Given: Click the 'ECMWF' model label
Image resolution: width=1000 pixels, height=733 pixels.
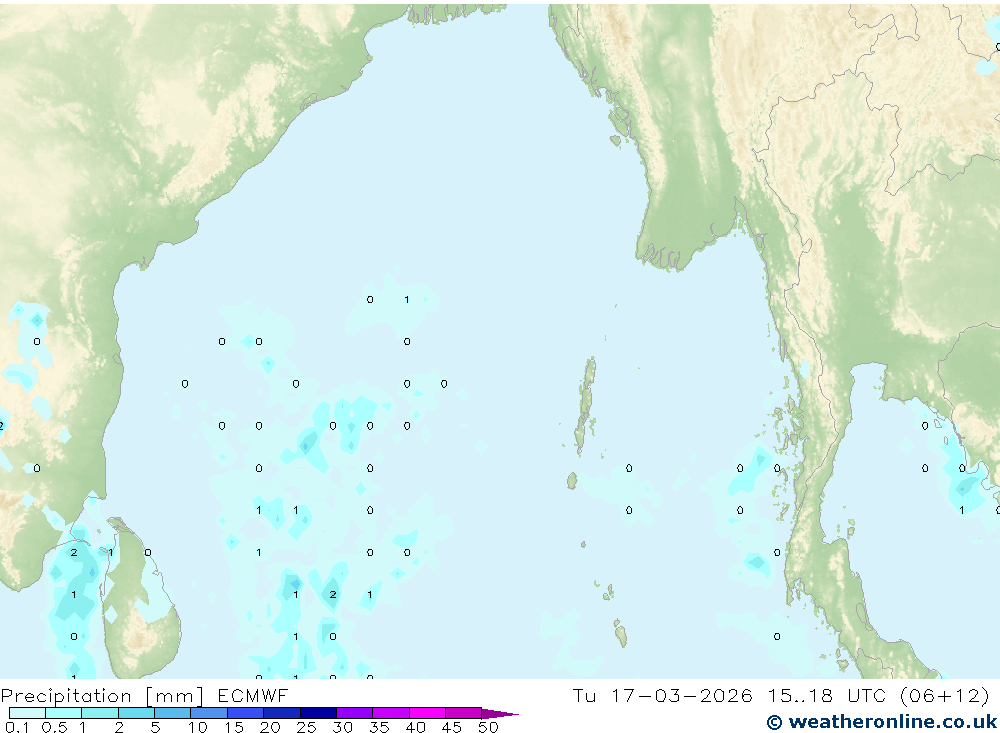Looking at the screenshot, I should tap(253, 695).
